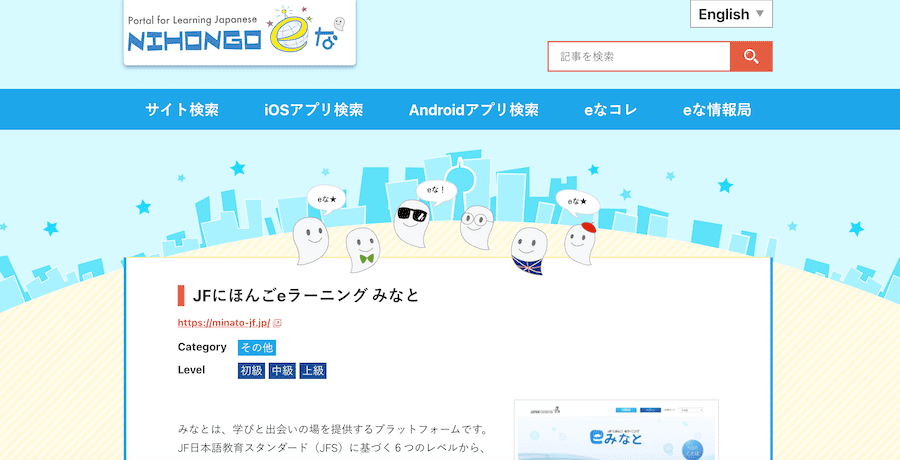900x460 pixels.
Task: Open the iOSアプリ検索 menu item
Action: [x=314, y=110]
